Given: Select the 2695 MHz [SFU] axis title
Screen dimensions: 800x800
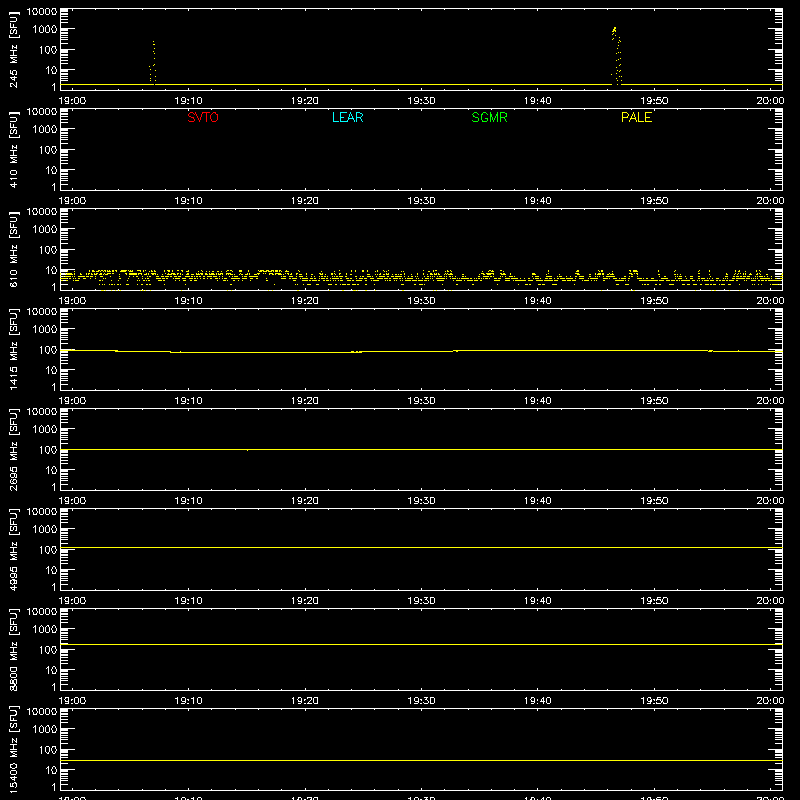Looking at the screenshot, I should tap(14, 449).
